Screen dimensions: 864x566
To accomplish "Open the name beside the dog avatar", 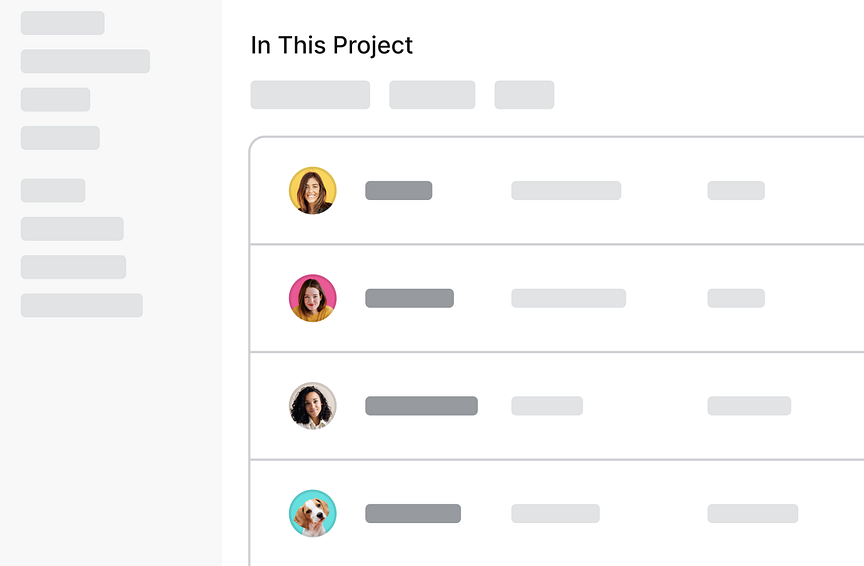I will tap(413, 514).
